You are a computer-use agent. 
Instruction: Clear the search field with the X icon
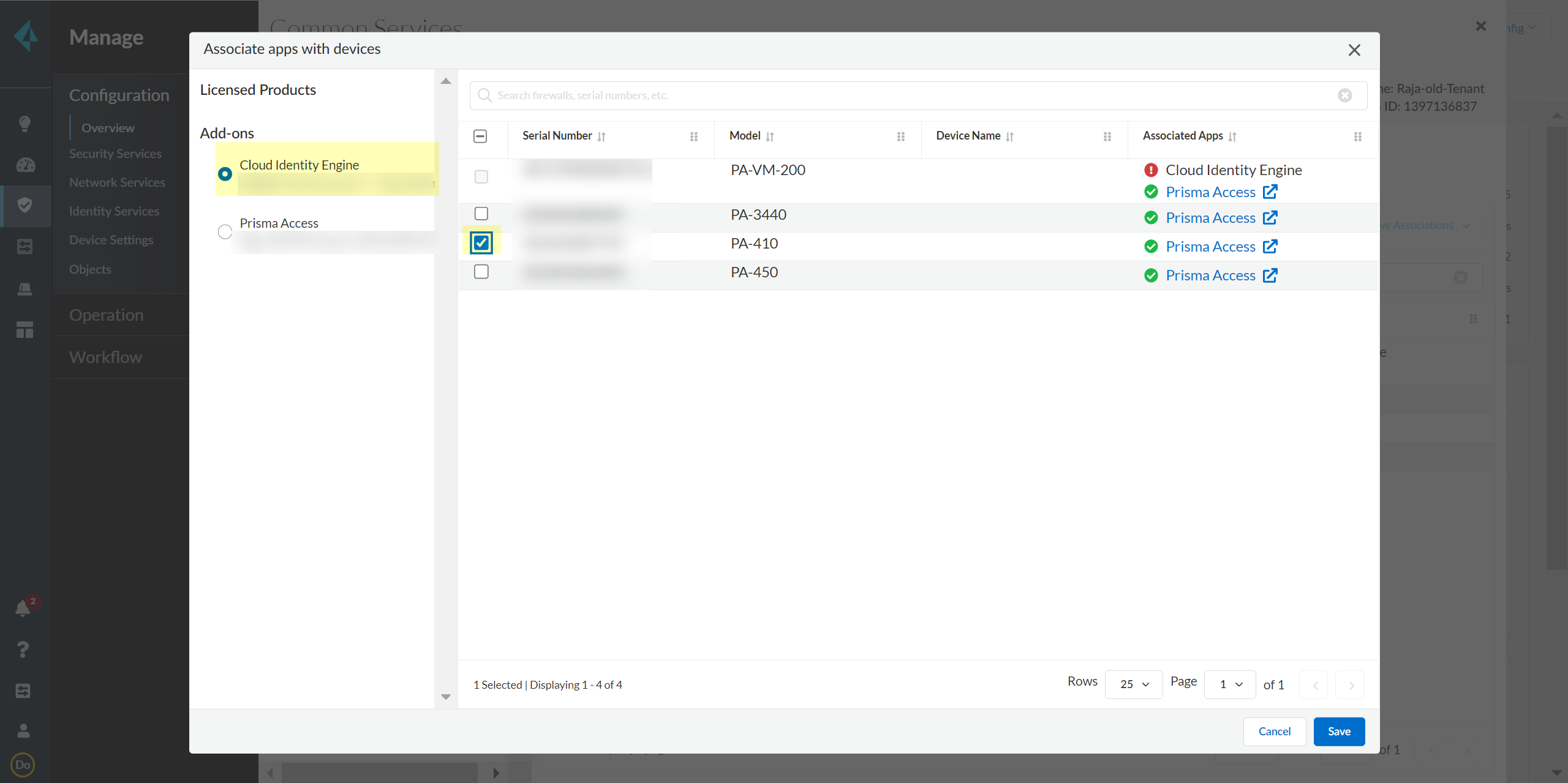(1344, 96)
